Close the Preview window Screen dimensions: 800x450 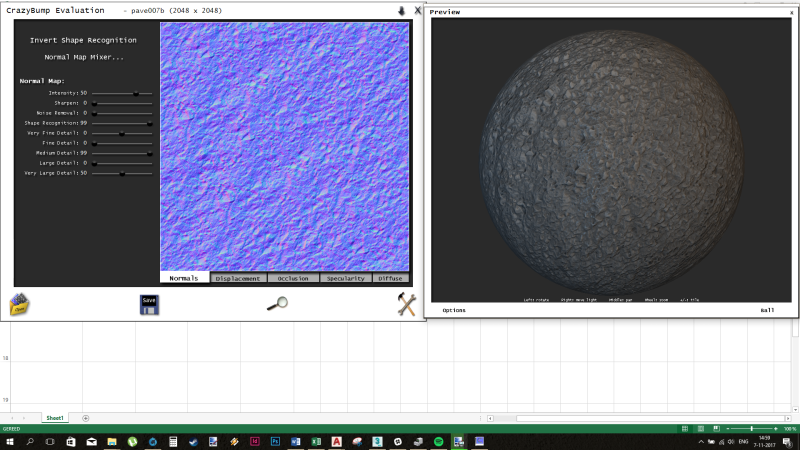[791, 12]
